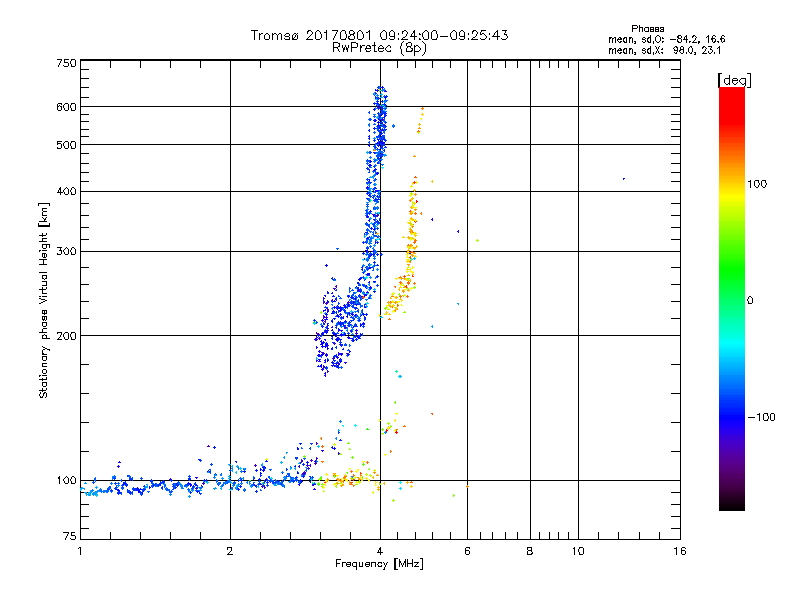The height and width of the screenshot is (600, 800).
Task: Click the plot title 'Tromsø 20170801 09:24:00-09:25:43'
Action: 379,35
